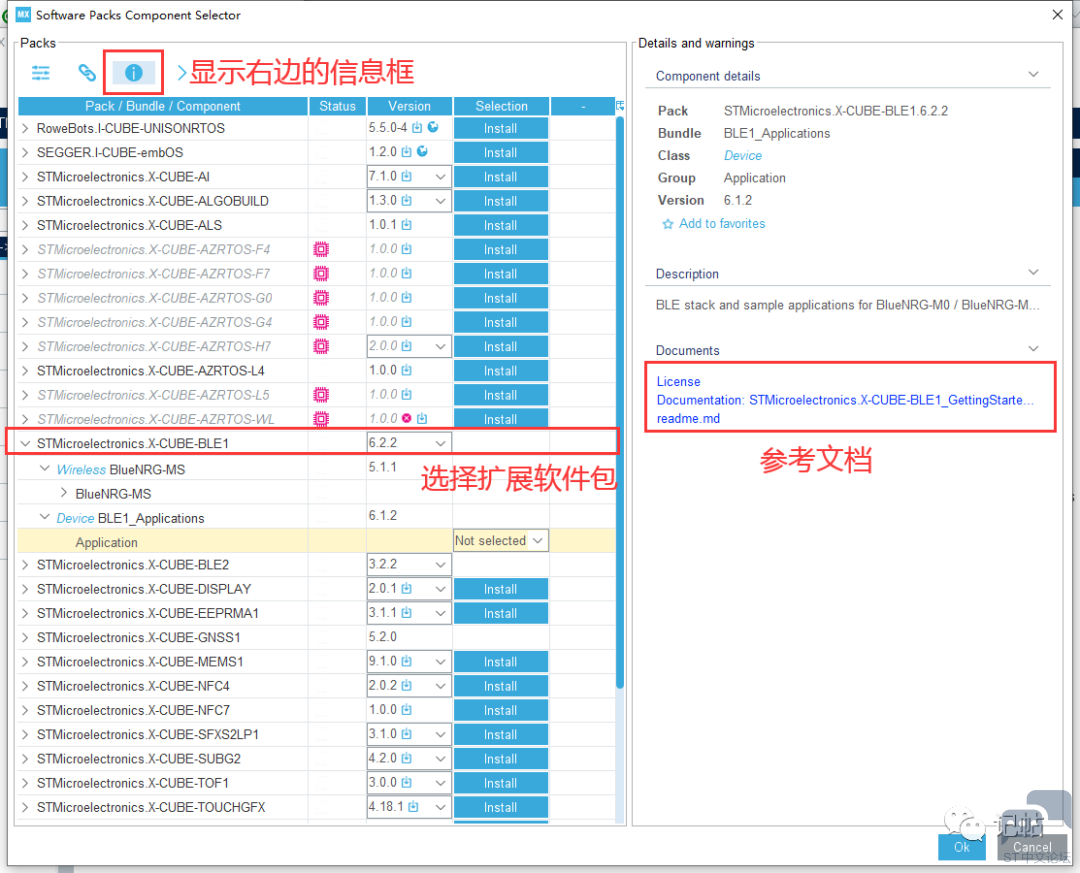Viewport: 1080px width, 873px height.
Task: Select STMicroelectronics.X-CUBE-BLE2 row
Action: (317, 565)
